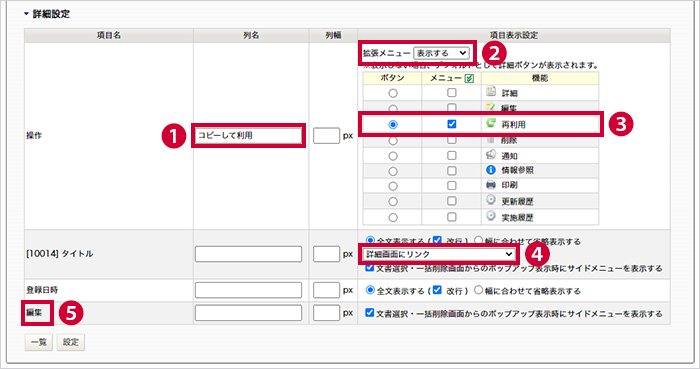The width and height of the screenshot is (700, 369).
Task: Select 幅に合わせて省略表示する radio for 登録日時
Action: 478,290
